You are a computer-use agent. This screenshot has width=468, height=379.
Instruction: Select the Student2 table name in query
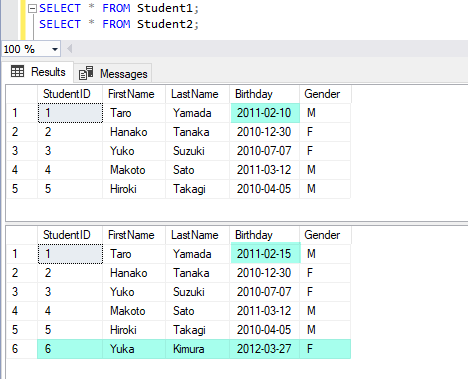pyautogui.click(x=165, y=24)
